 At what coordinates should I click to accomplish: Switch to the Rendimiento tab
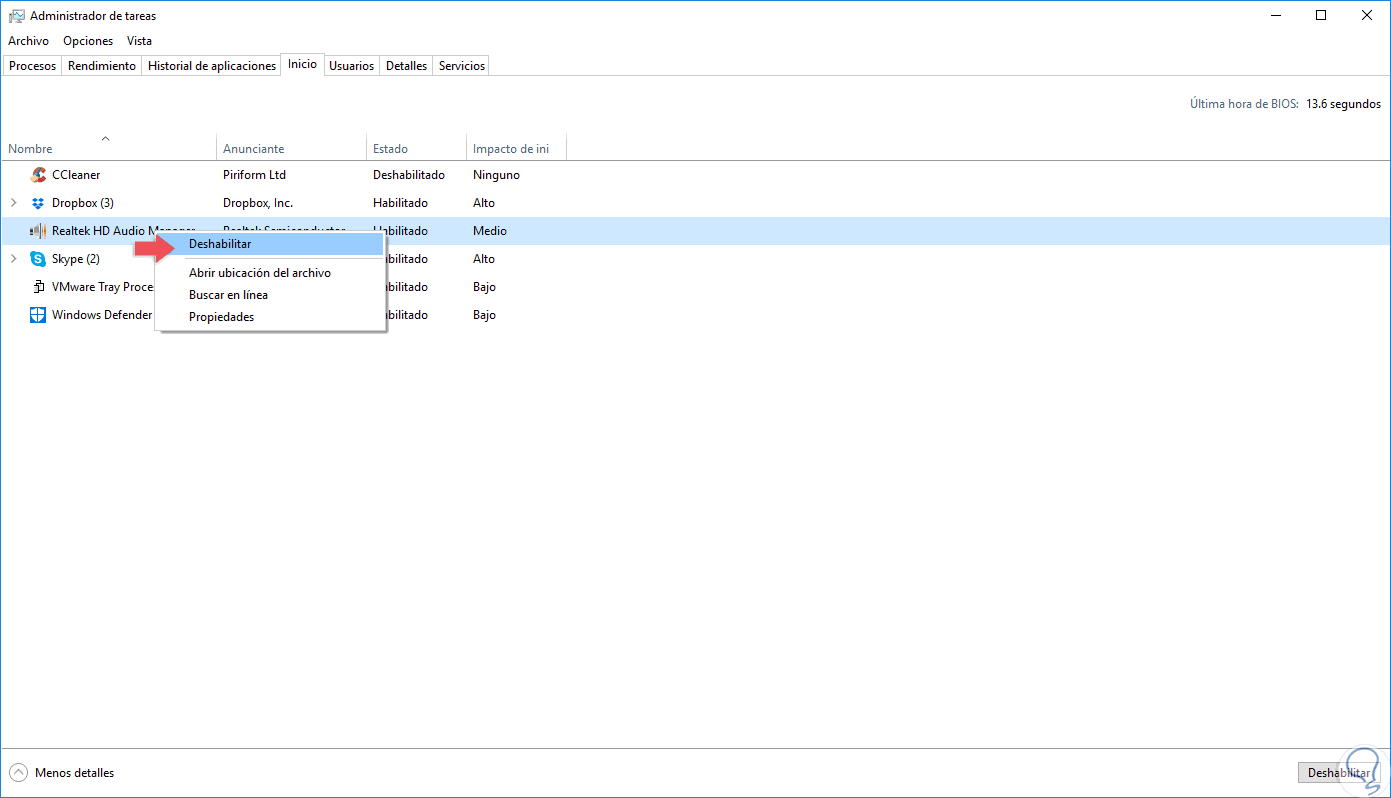coord(102,66)
